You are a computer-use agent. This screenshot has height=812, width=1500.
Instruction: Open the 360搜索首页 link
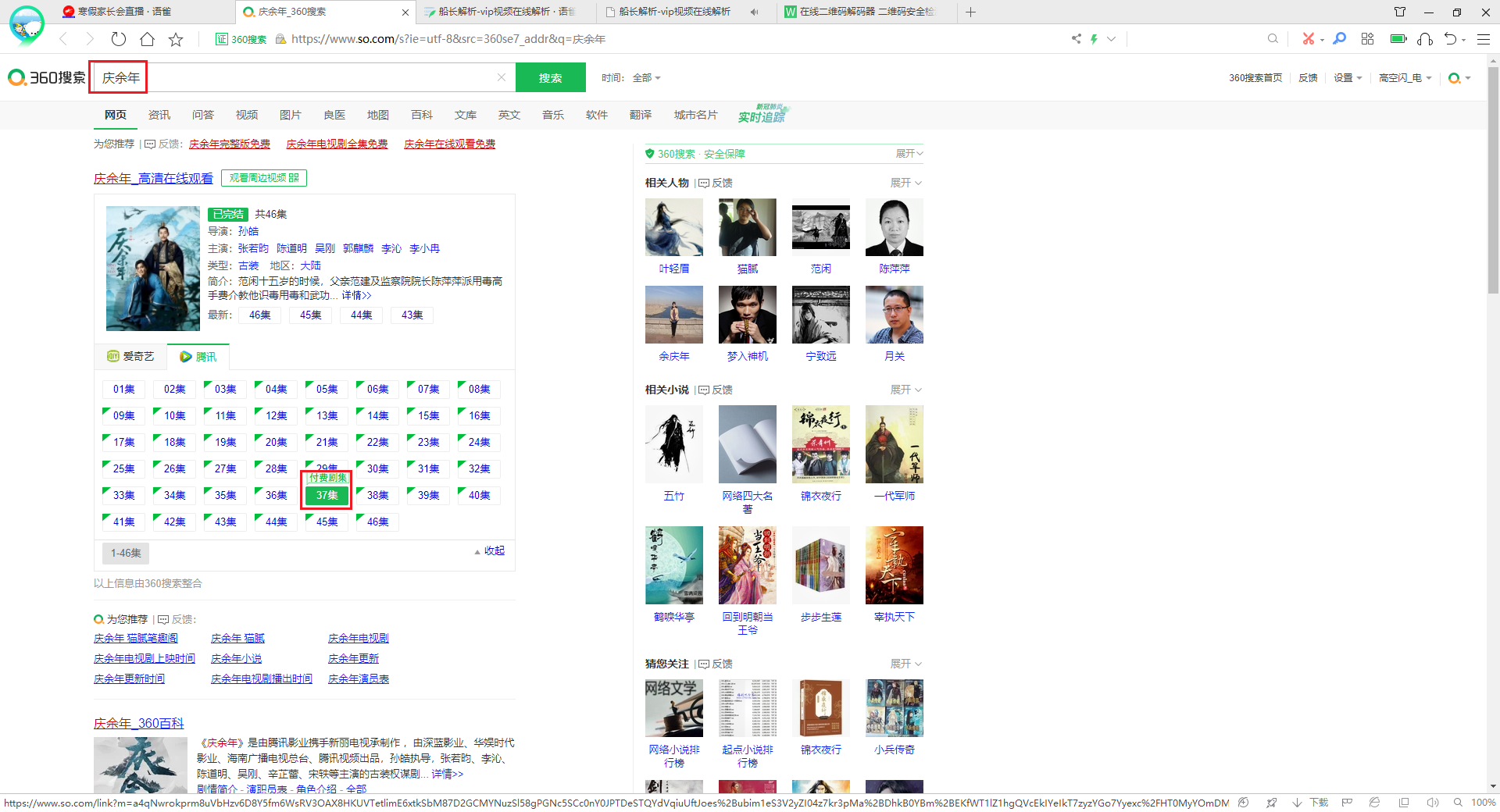point(1255,78)
